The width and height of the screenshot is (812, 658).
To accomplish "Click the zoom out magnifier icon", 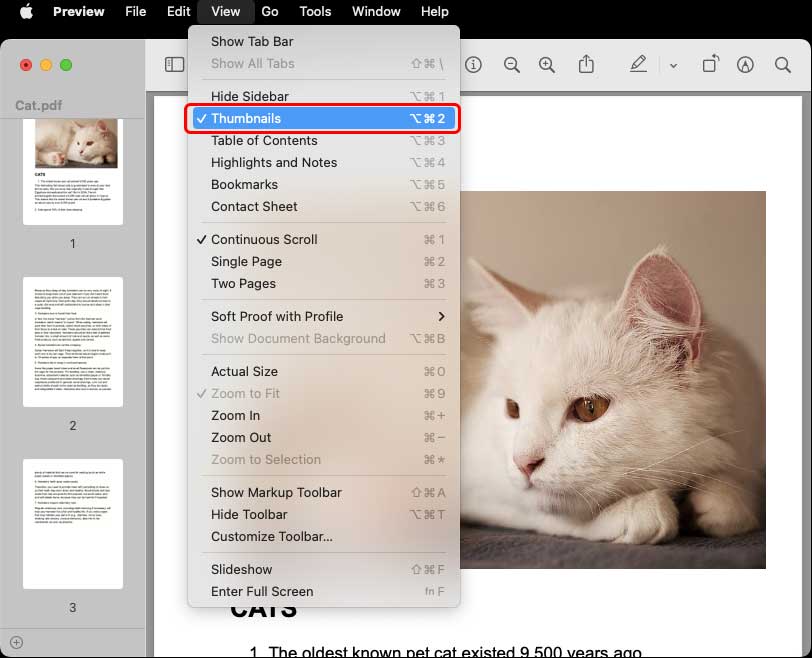I will coord(512,65).
